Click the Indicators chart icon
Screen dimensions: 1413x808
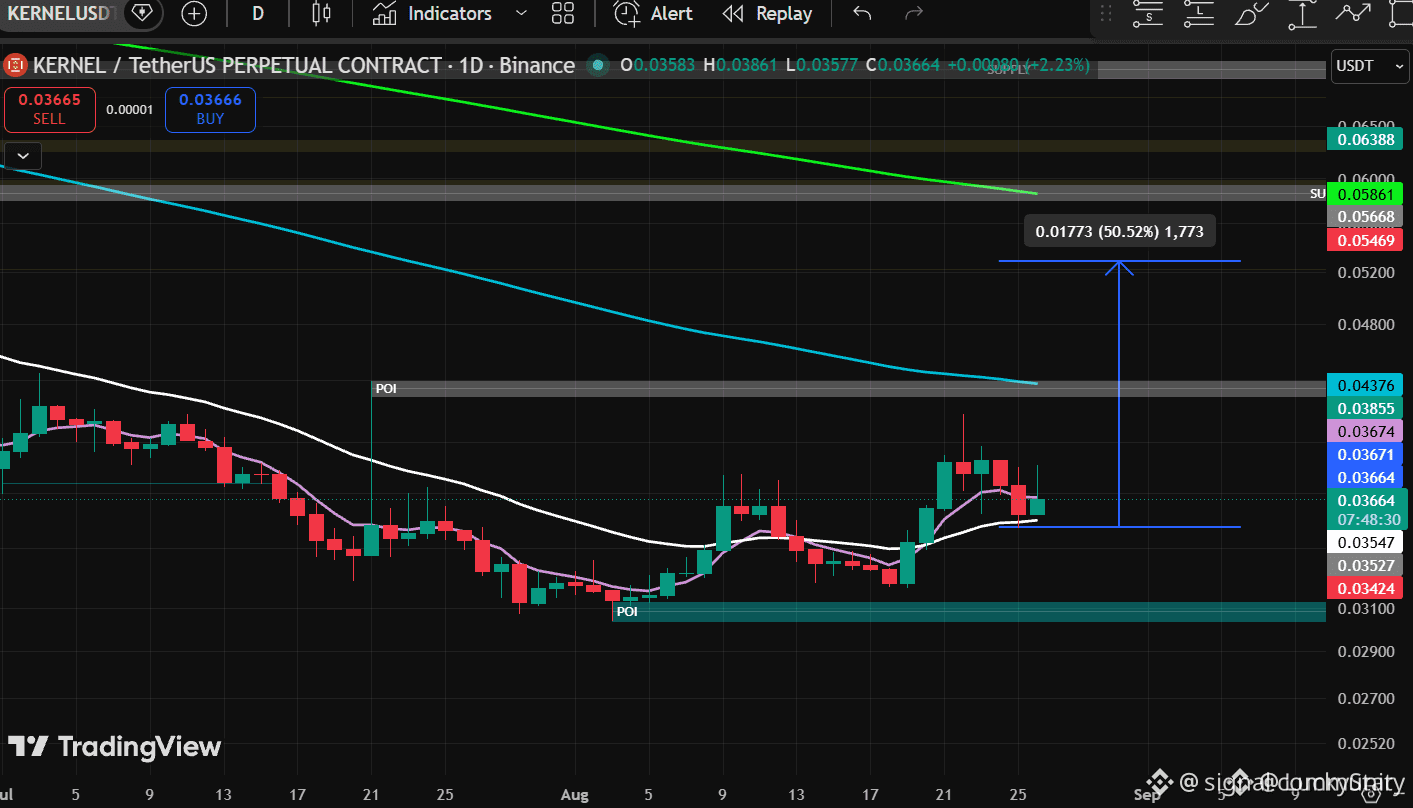click(385, 14)
